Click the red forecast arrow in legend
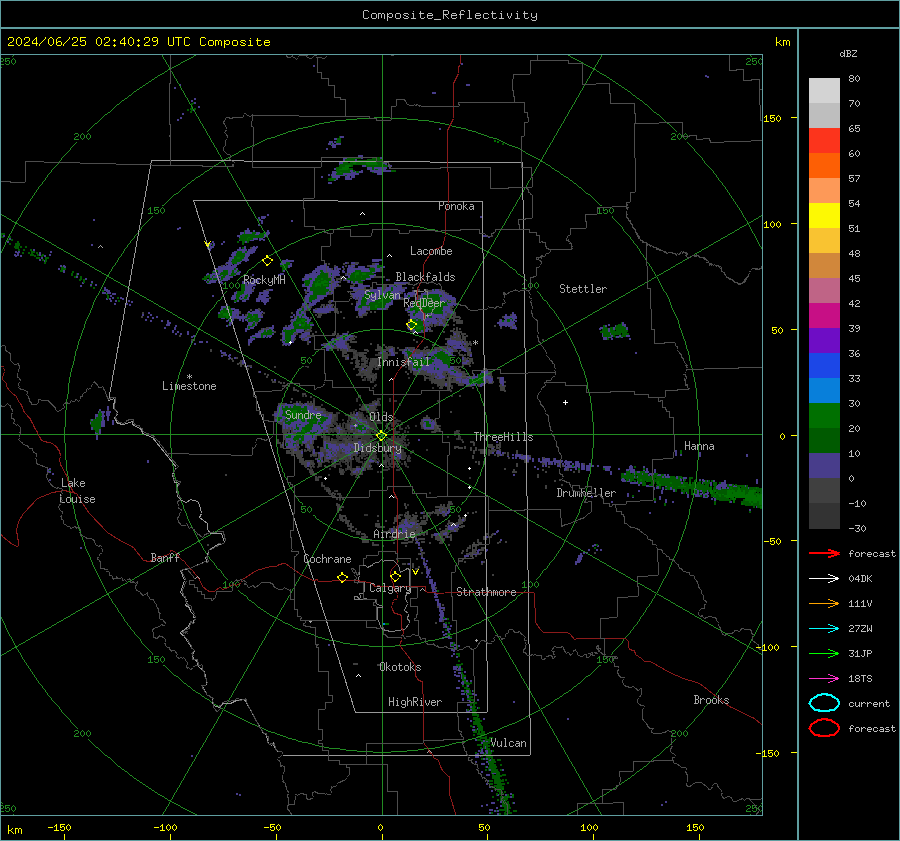Viewport: 900px width, 841px height. (x=824, y=553)
